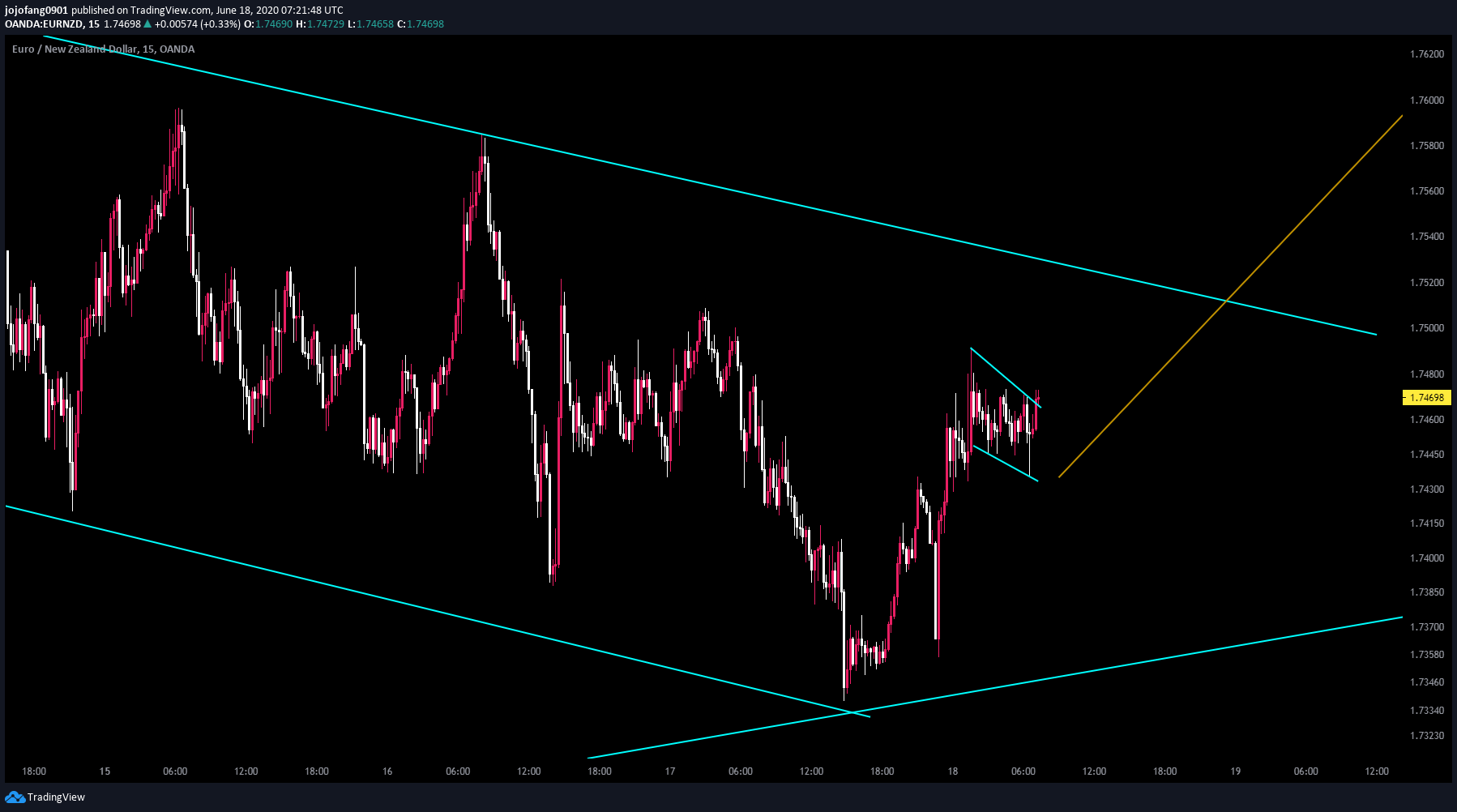
Task: Click the 1.75800 price axis label
Action: 1427,146
